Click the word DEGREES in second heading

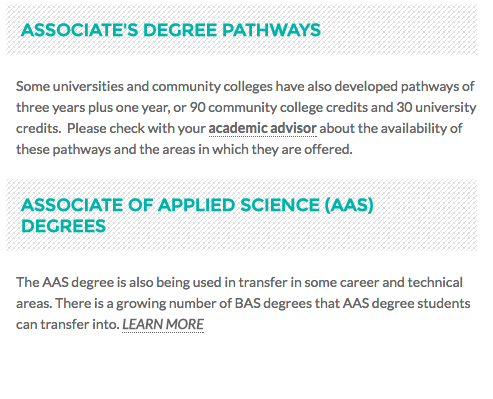click(x=63, y=226)
